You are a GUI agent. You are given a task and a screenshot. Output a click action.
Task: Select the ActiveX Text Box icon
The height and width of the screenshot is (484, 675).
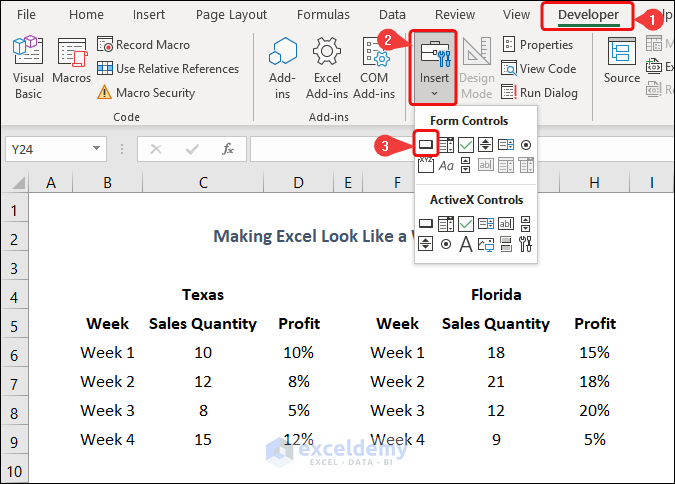506,223
